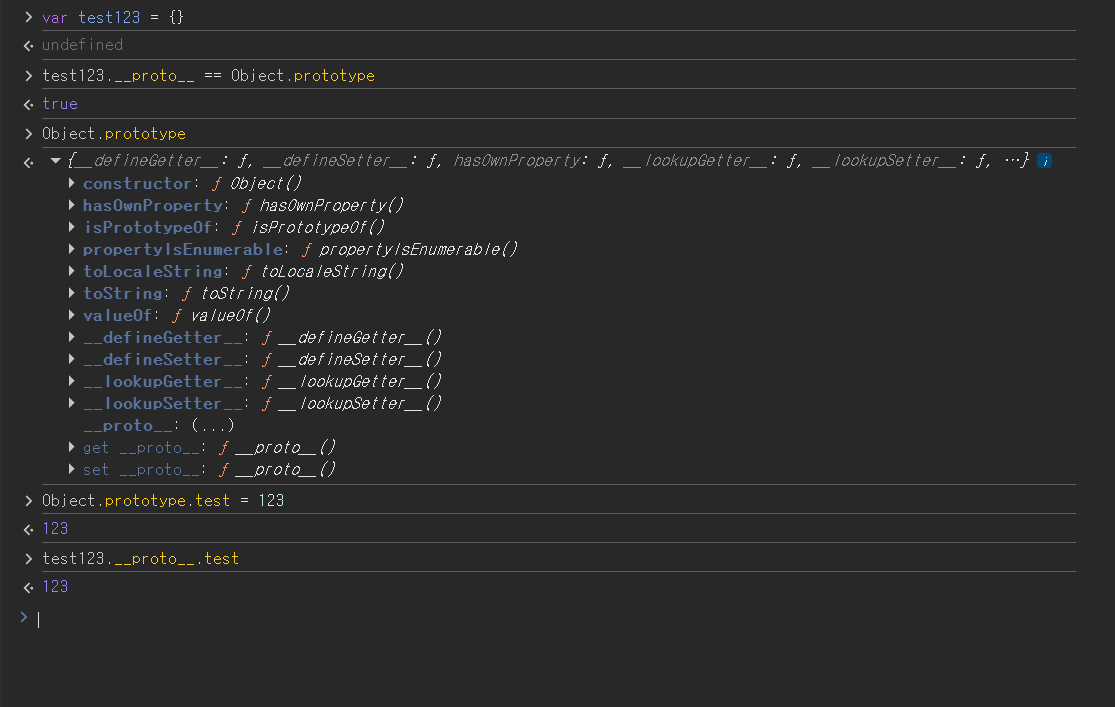Expand the __defineSetter__ entry
Screen dimensions: 1115x707
pos(72,360)
